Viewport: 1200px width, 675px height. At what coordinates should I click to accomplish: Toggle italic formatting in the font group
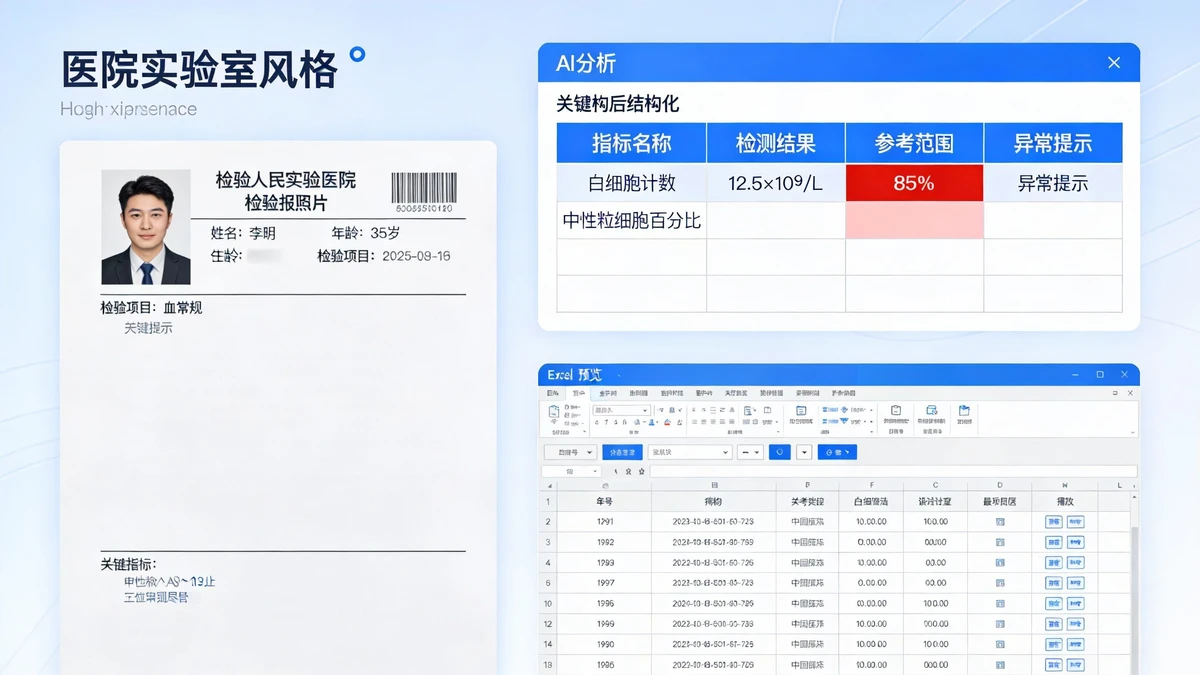(606, 422)
